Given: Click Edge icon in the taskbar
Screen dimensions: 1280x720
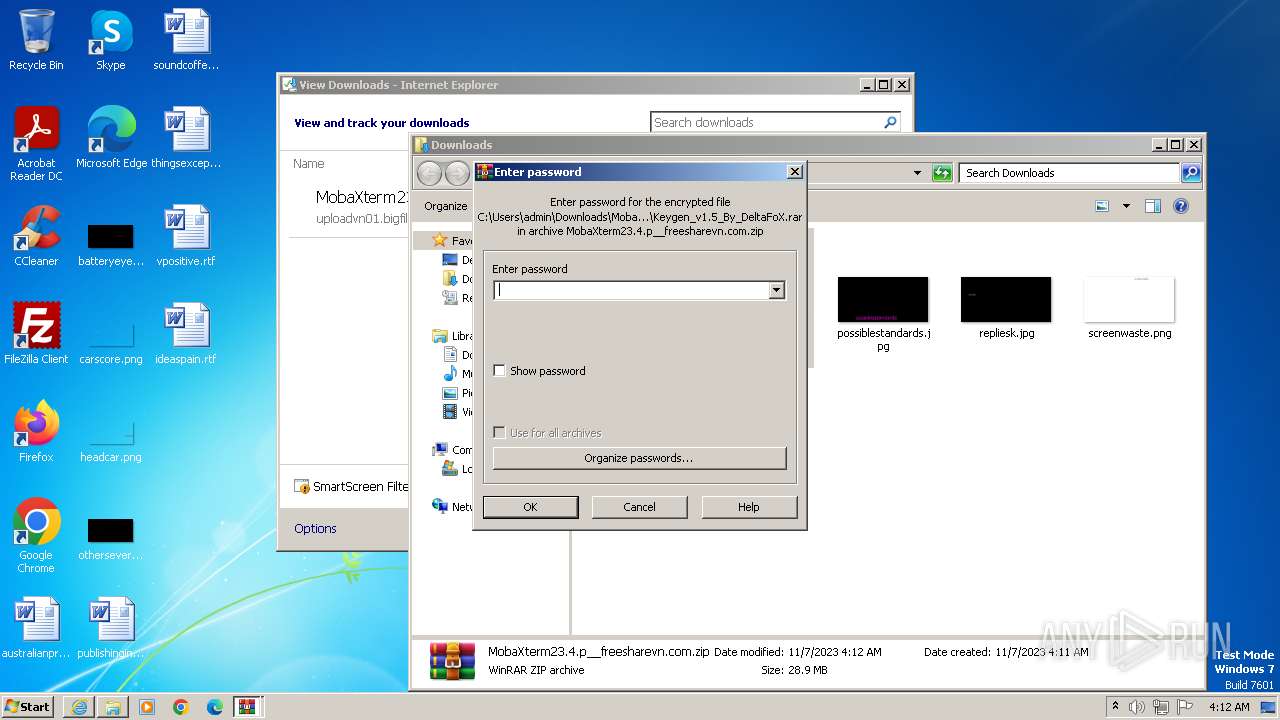Looking at the screenshot, I should [214, 707].
